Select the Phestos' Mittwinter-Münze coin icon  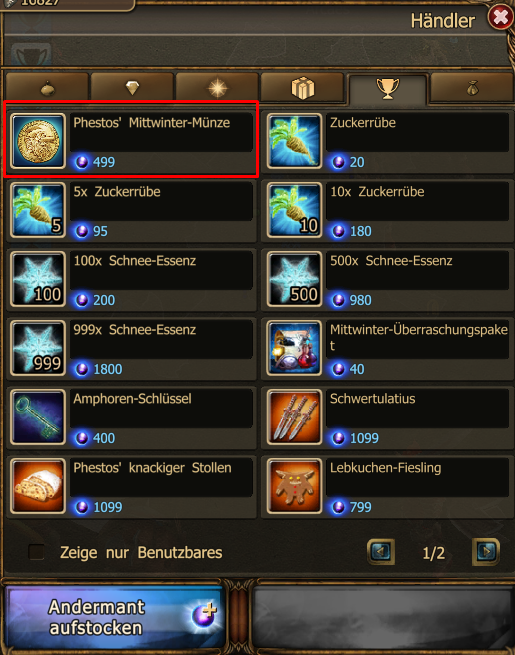tap(38, 141)
